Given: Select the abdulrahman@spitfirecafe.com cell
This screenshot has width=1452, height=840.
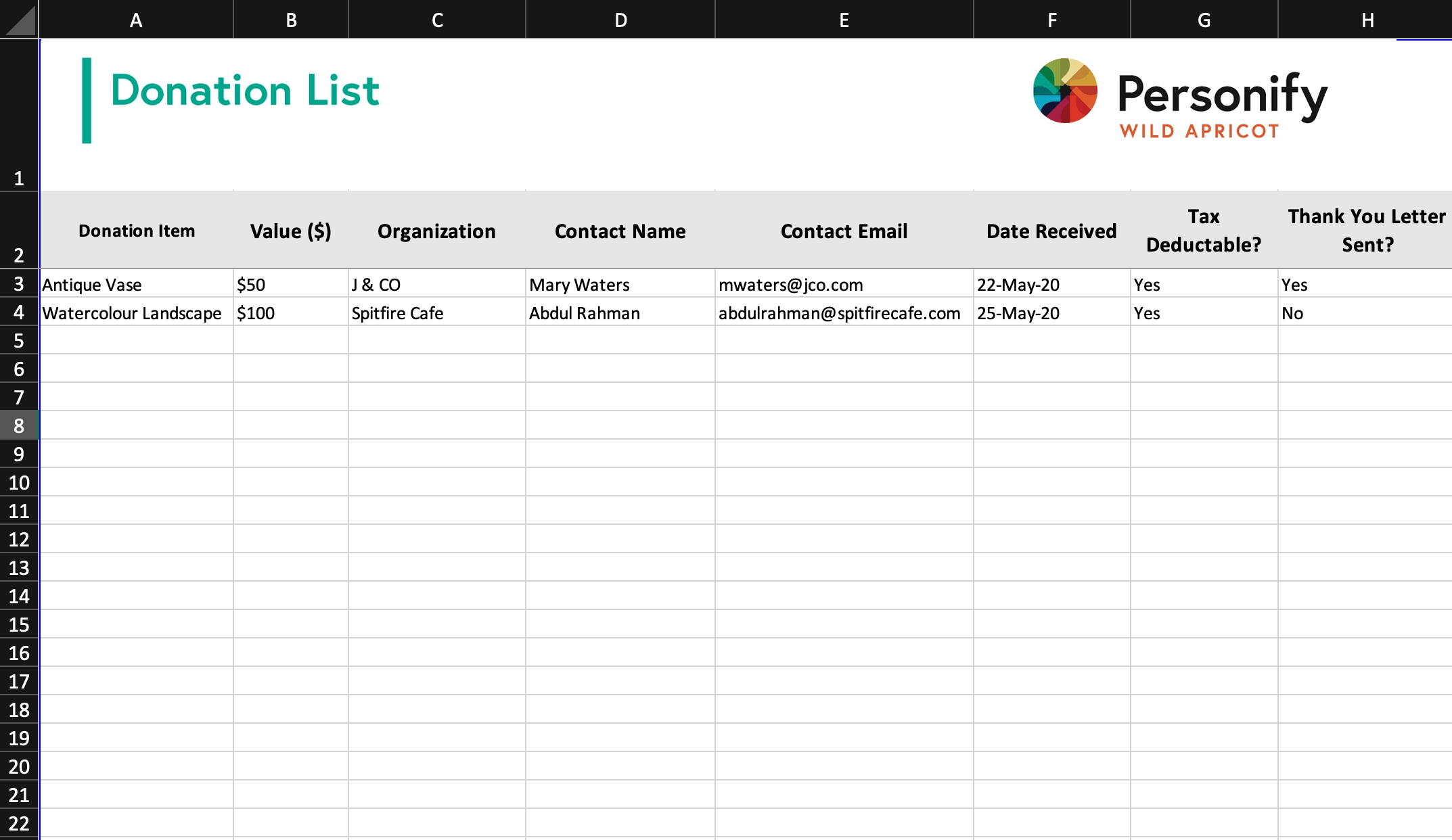Looking at the screenshot, I should point(844,312).
